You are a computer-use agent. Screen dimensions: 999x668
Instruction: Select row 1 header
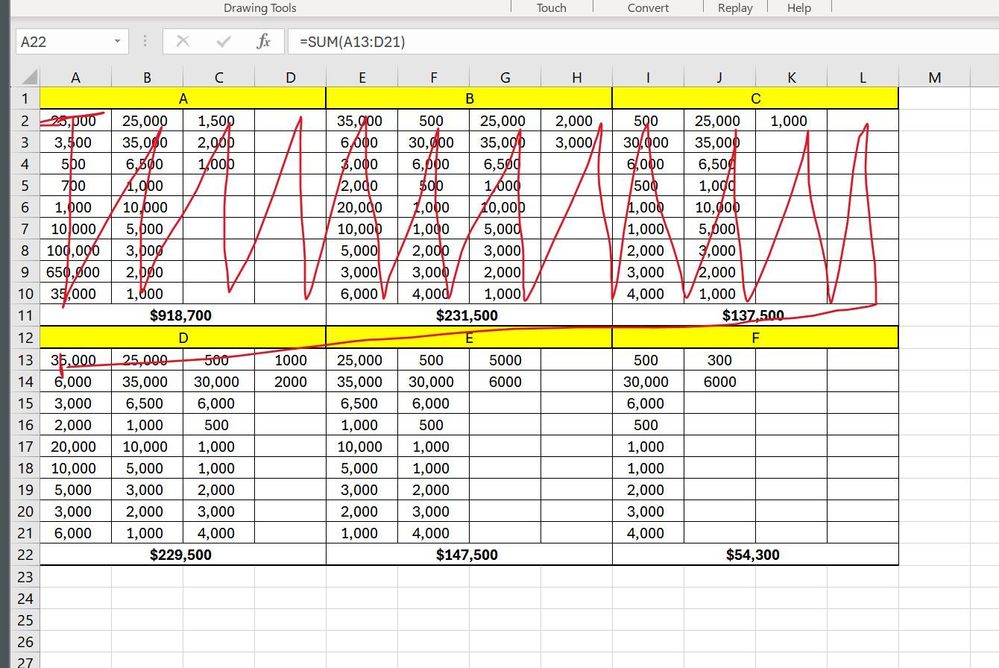click(x=25, y=99)
